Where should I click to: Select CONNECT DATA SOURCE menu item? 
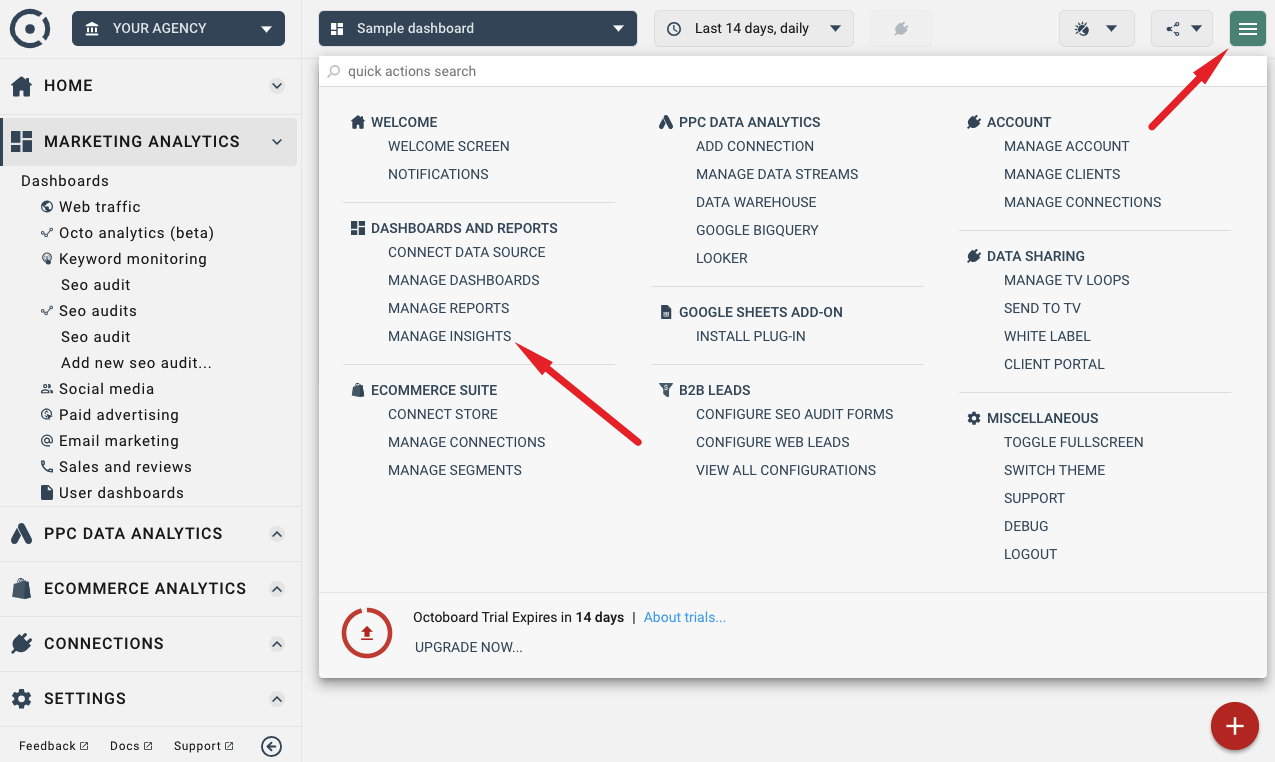pos(467,252)
